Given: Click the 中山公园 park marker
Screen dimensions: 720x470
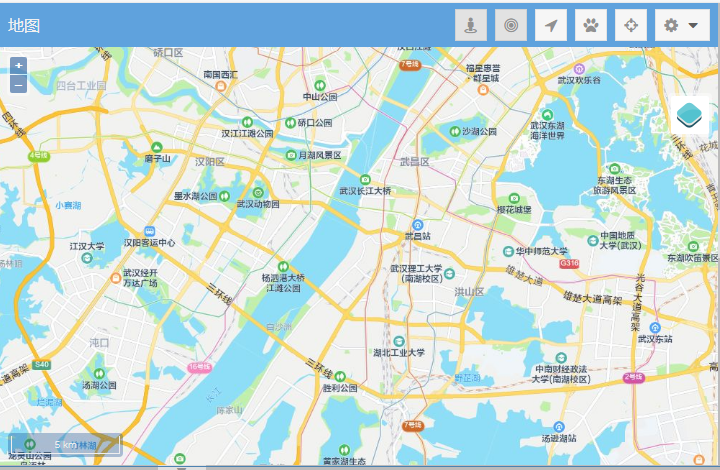Looking at the screenshot, I should [x=320, y=85].
